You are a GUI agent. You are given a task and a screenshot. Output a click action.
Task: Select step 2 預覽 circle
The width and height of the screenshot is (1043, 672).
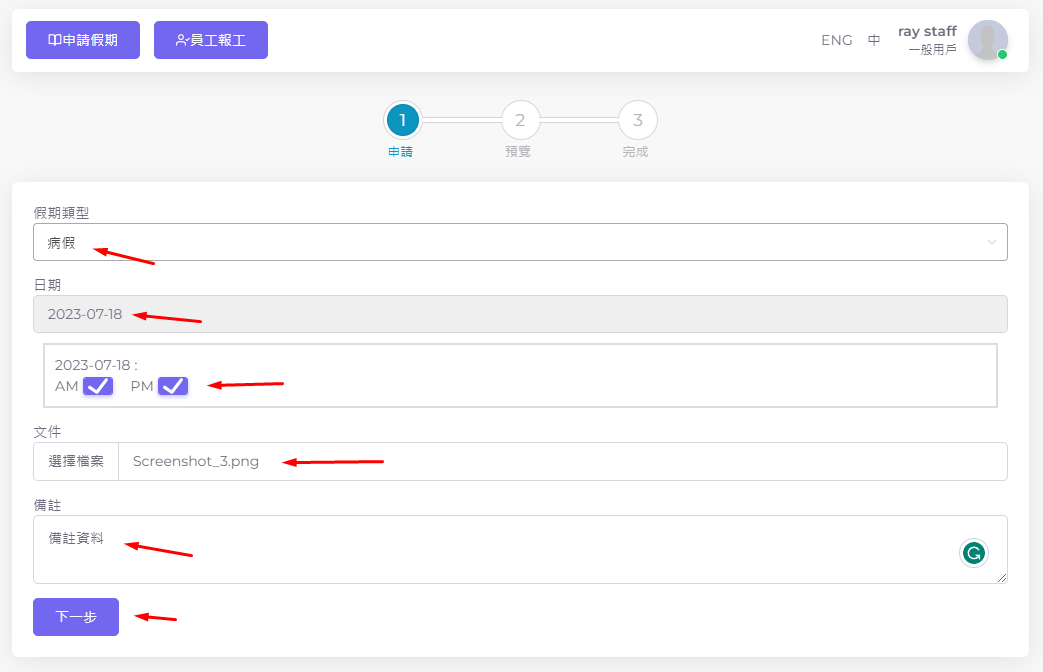pyautogui.click(x=520, y=120)
